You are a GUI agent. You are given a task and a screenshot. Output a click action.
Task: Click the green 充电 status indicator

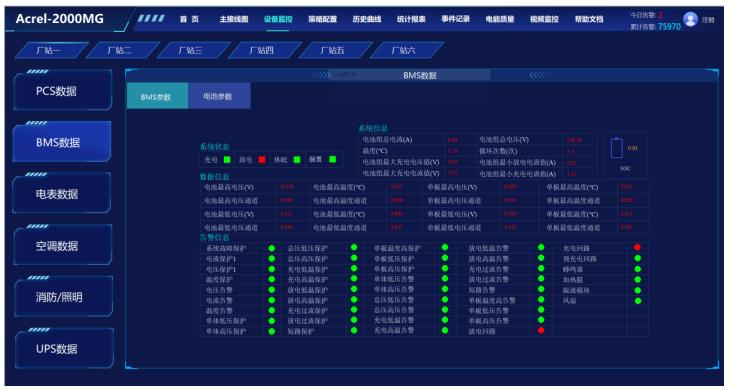227,160
